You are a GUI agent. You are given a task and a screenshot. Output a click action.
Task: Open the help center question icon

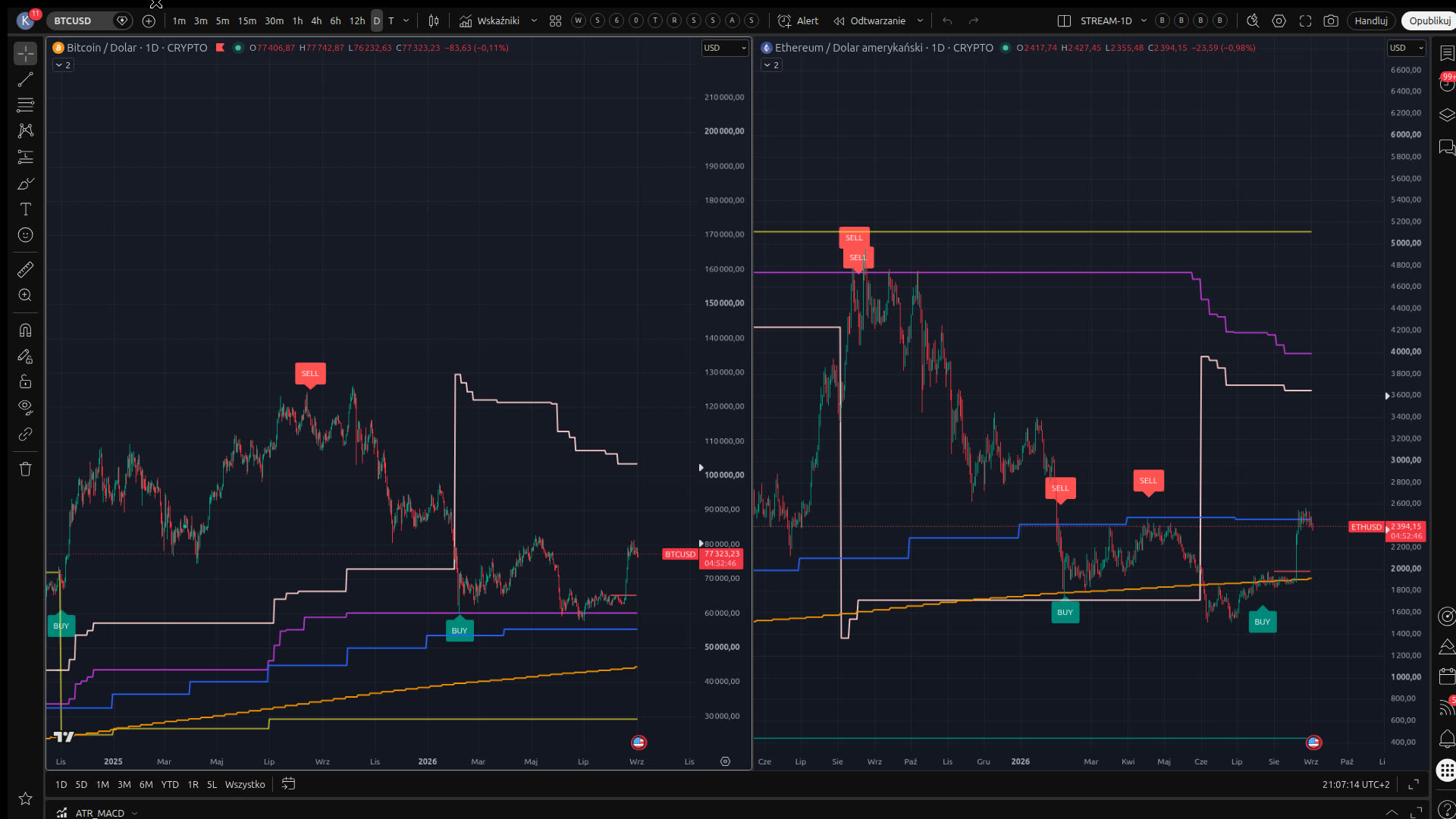(1447, 811)
